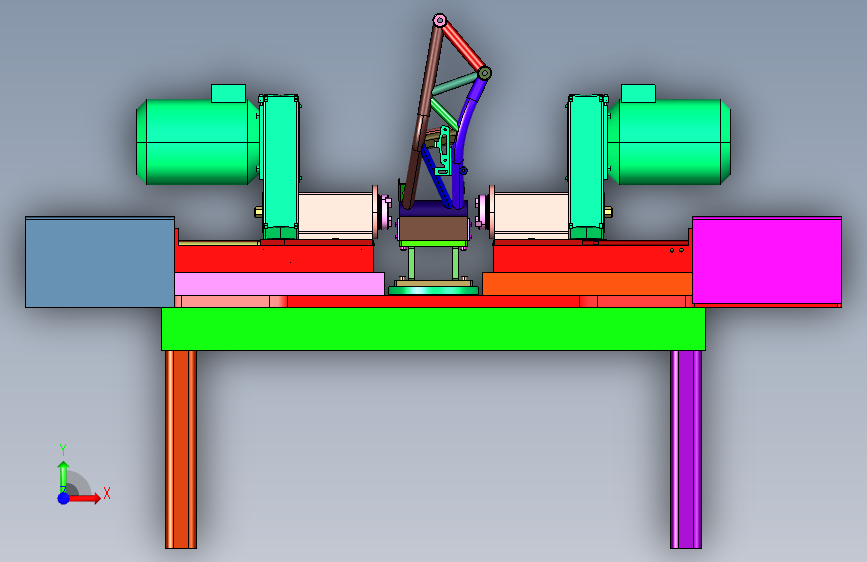
Task: Select the orange slab on right
Action: pos(587,284)
